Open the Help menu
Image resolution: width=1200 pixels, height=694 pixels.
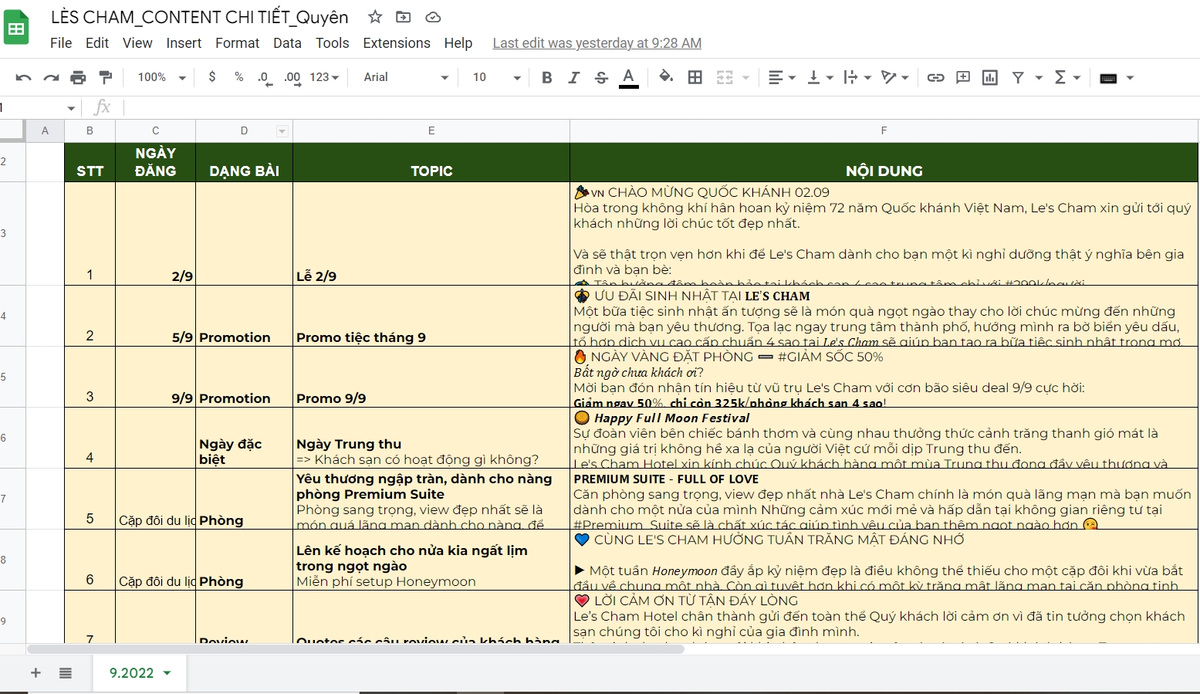(x=458, y=43)
